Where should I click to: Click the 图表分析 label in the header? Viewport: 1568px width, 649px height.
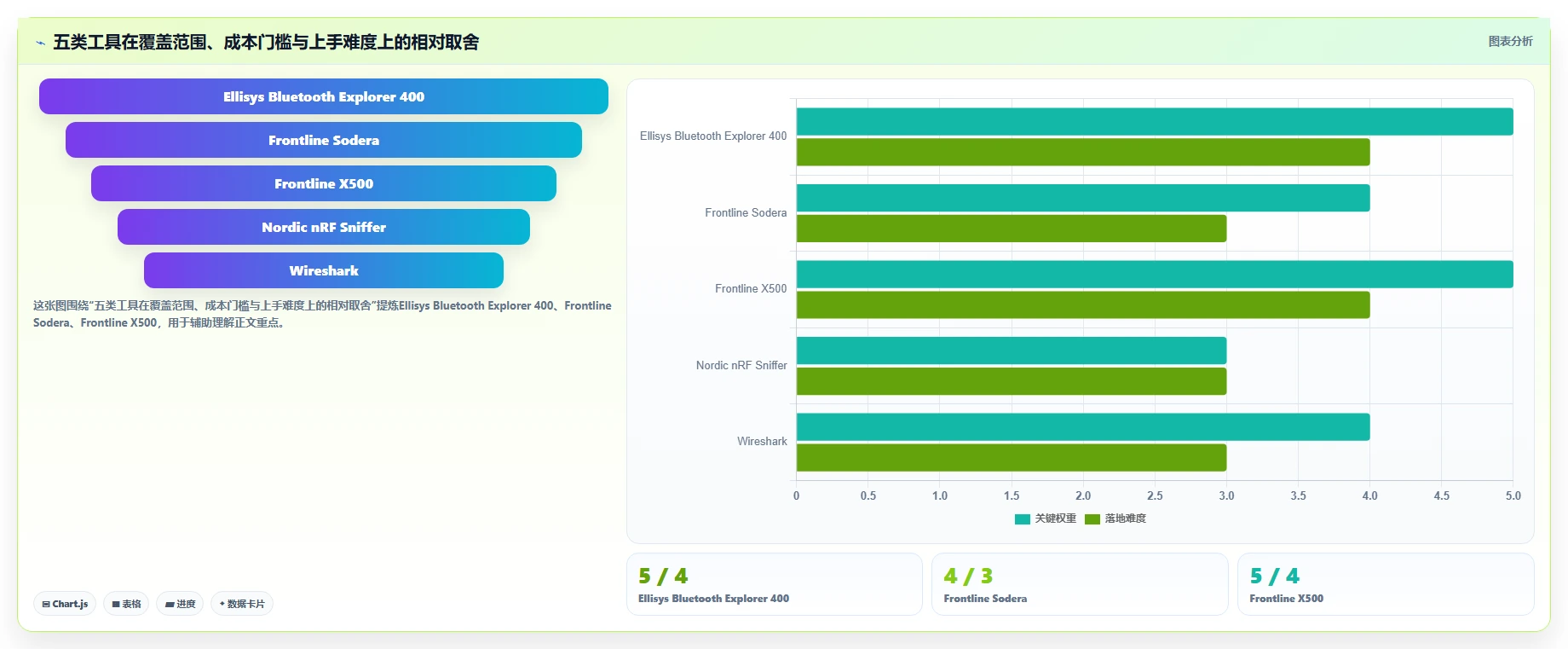click(1510, 41)
